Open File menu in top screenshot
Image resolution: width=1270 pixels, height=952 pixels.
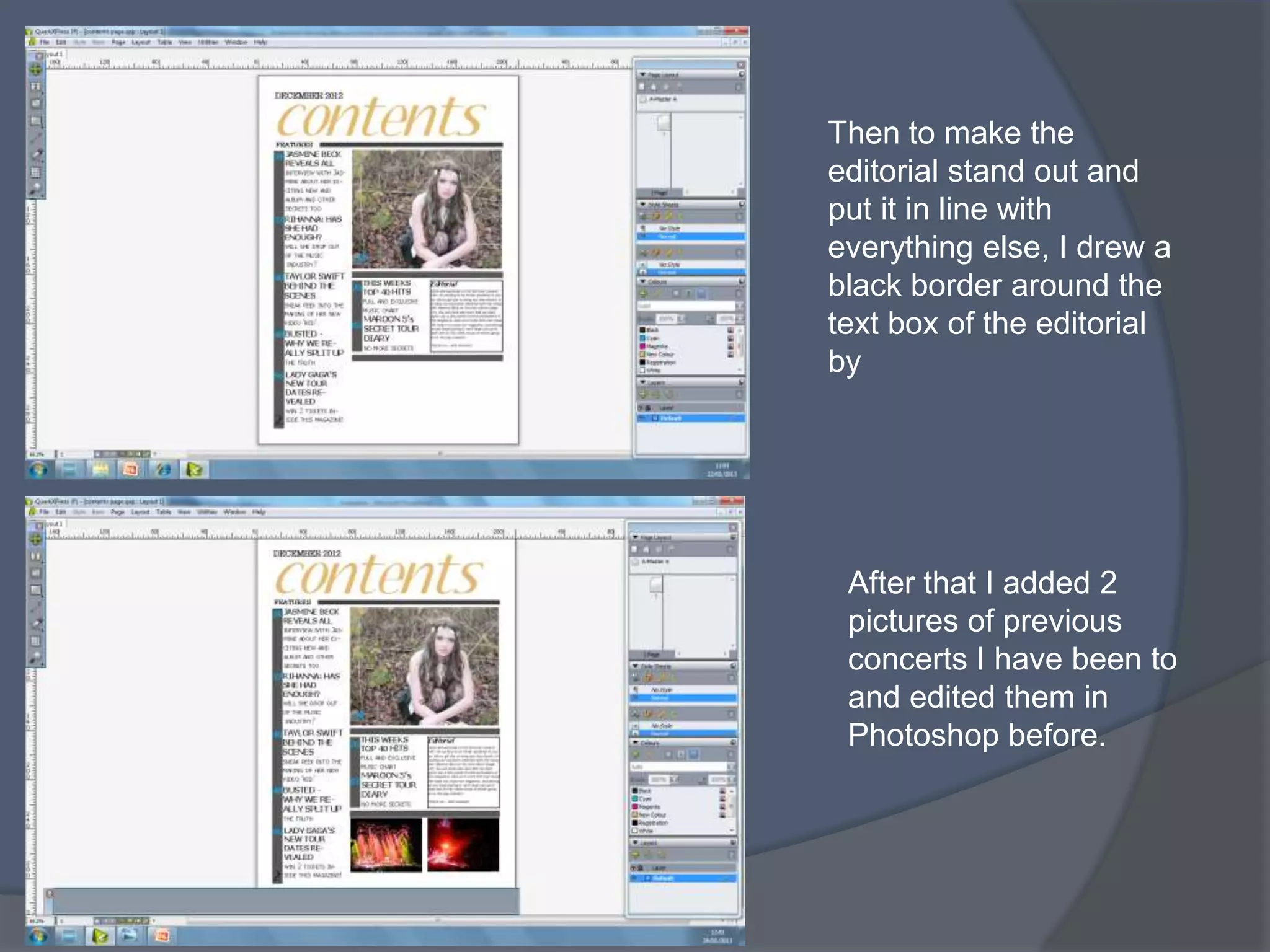45,42
